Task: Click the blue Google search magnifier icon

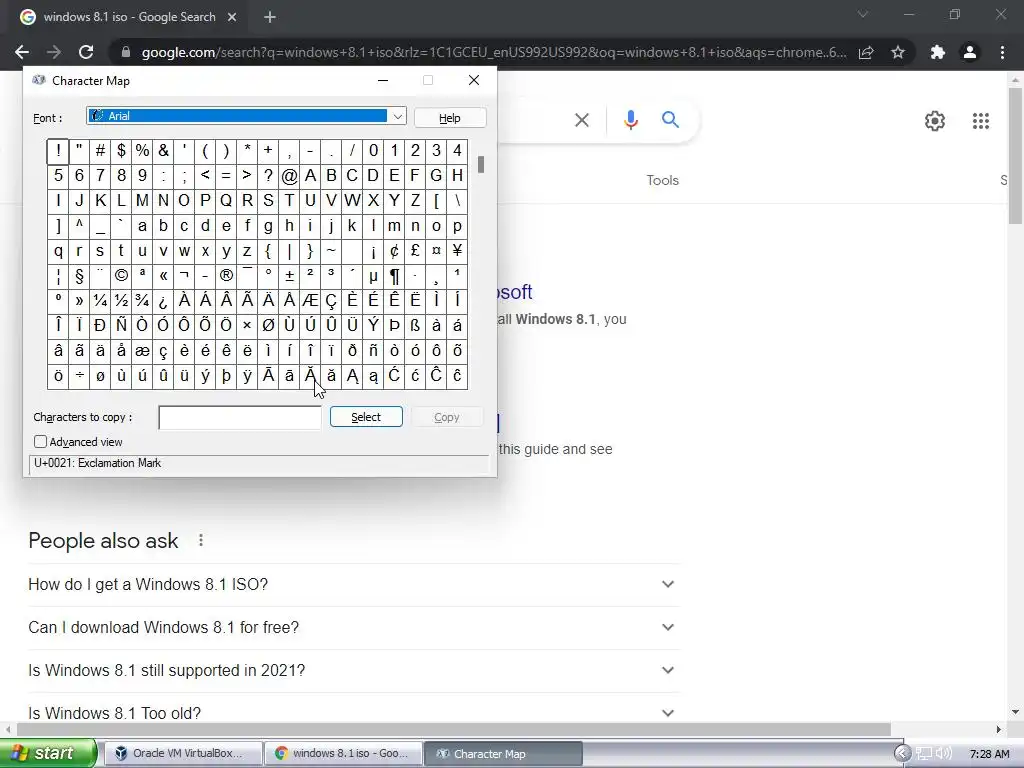Action: (670, 120)
